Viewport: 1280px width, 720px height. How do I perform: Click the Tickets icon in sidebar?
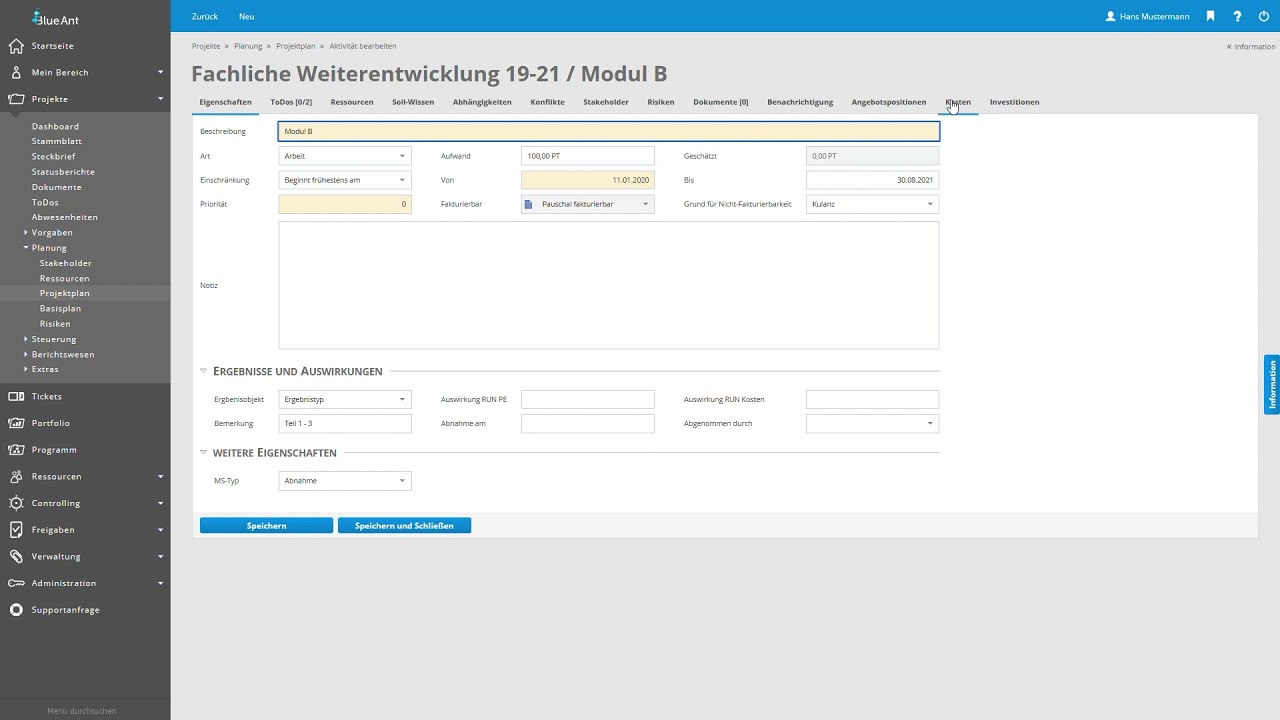click(16, 397)
